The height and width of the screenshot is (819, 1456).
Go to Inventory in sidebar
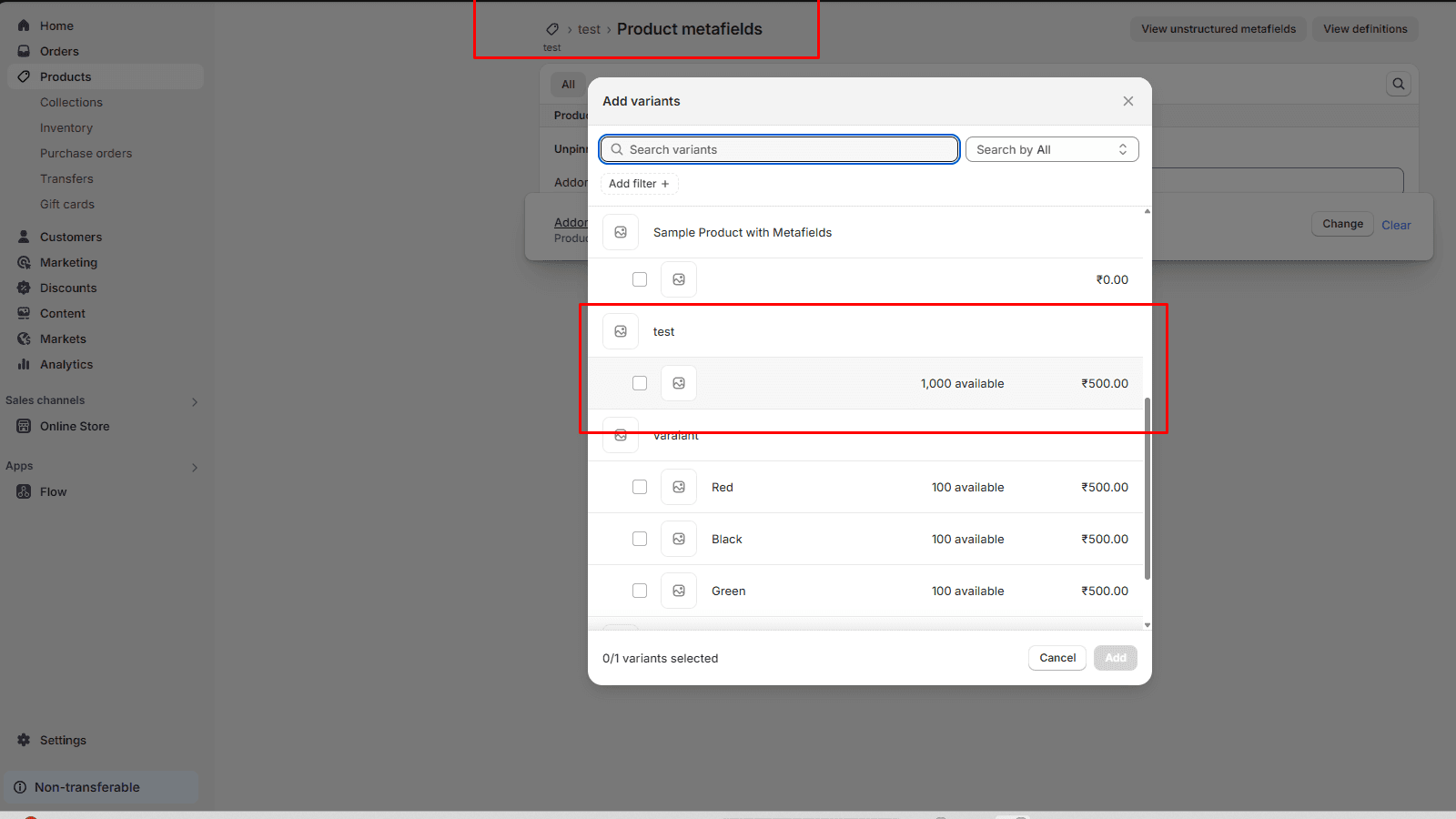point(66,127)
